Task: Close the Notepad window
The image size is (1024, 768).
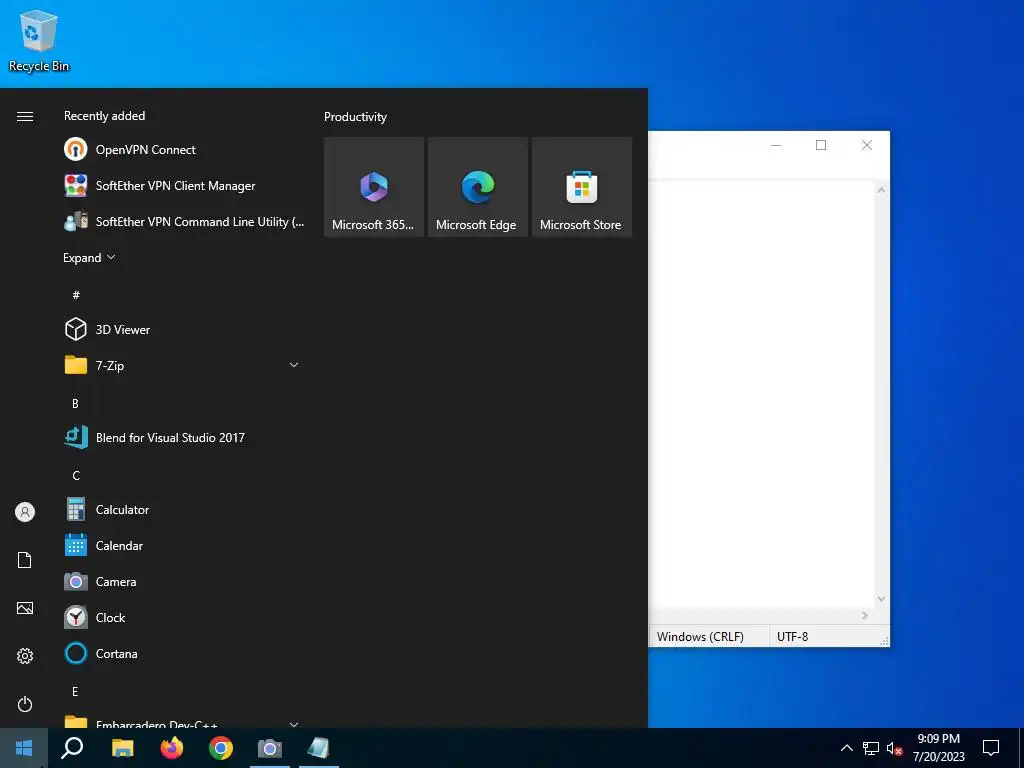Action: click(867, 146)
